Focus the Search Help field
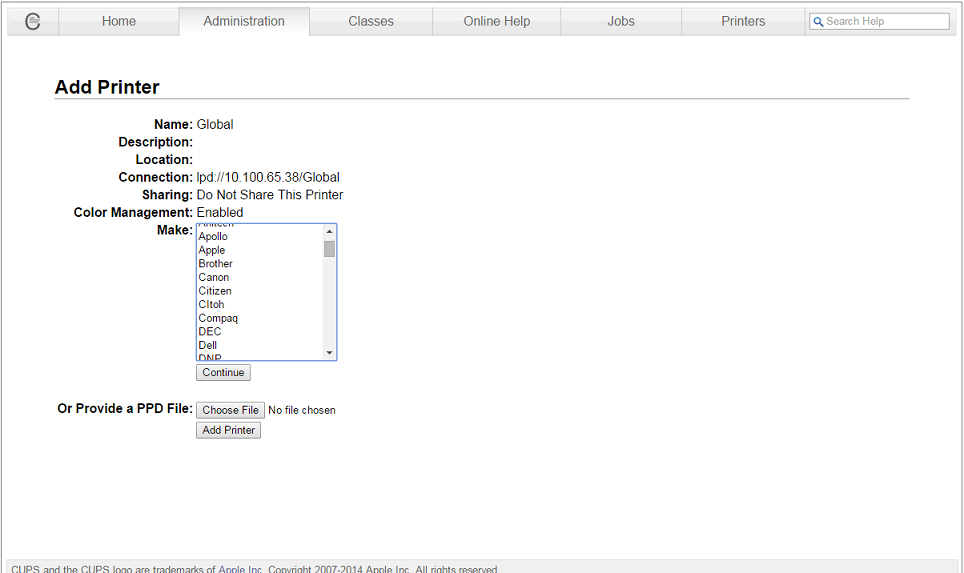Screen dimensions: 964x573 click(879, 22)
